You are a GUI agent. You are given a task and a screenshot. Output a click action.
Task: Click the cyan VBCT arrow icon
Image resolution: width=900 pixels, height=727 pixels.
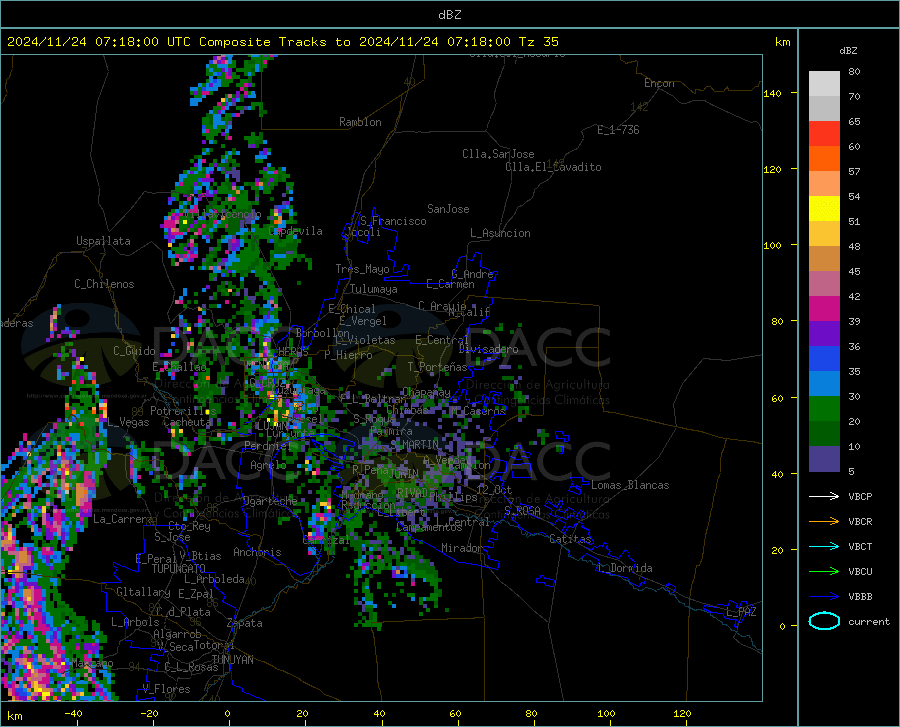(824, 546)
